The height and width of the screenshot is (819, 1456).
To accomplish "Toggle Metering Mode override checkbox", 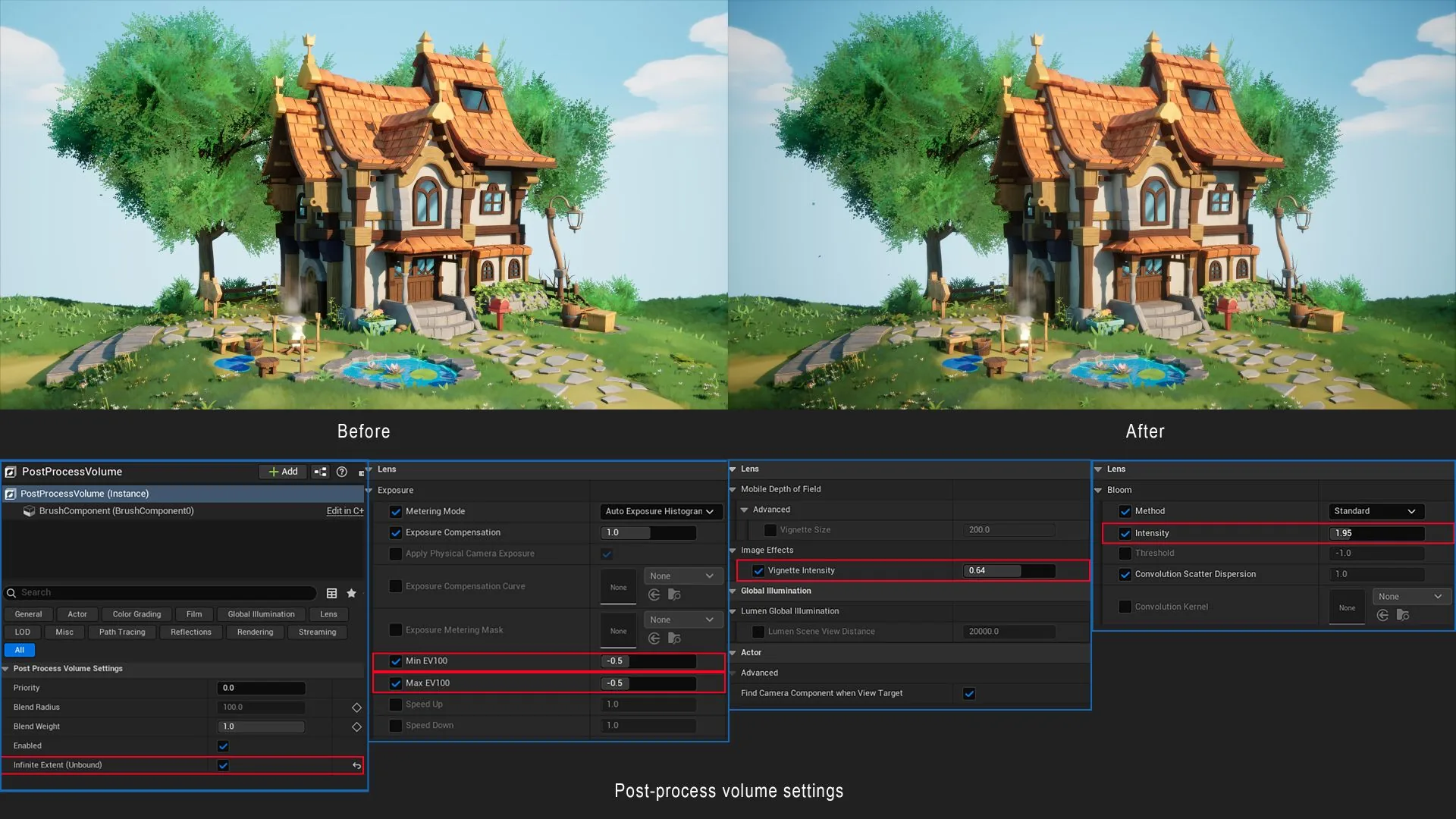I will 396,512.
